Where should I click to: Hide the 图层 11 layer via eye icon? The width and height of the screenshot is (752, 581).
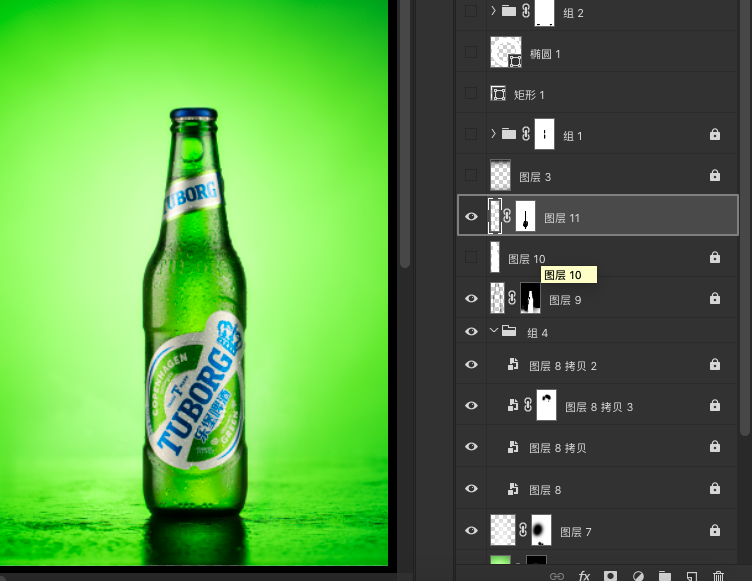pos(471,216)
